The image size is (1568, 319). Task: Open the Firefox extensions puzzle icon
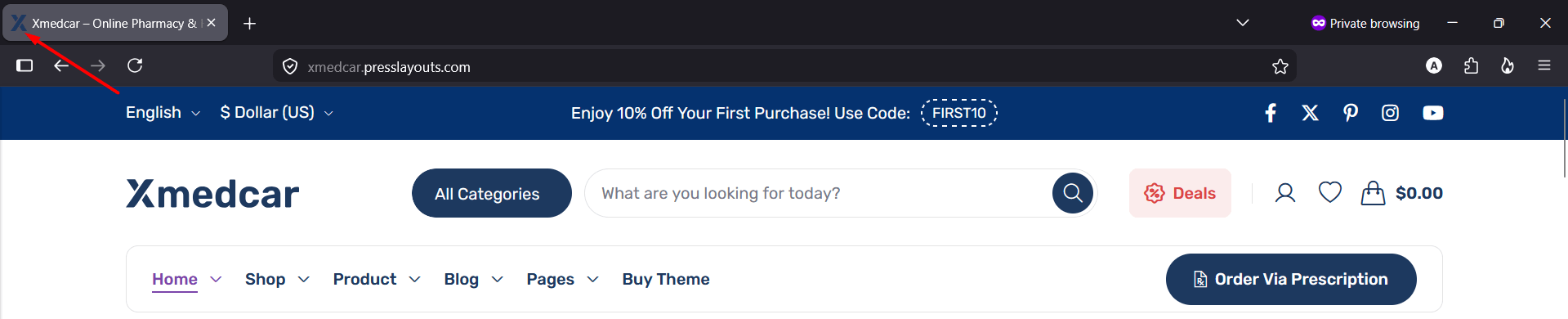pos(1471,65)
